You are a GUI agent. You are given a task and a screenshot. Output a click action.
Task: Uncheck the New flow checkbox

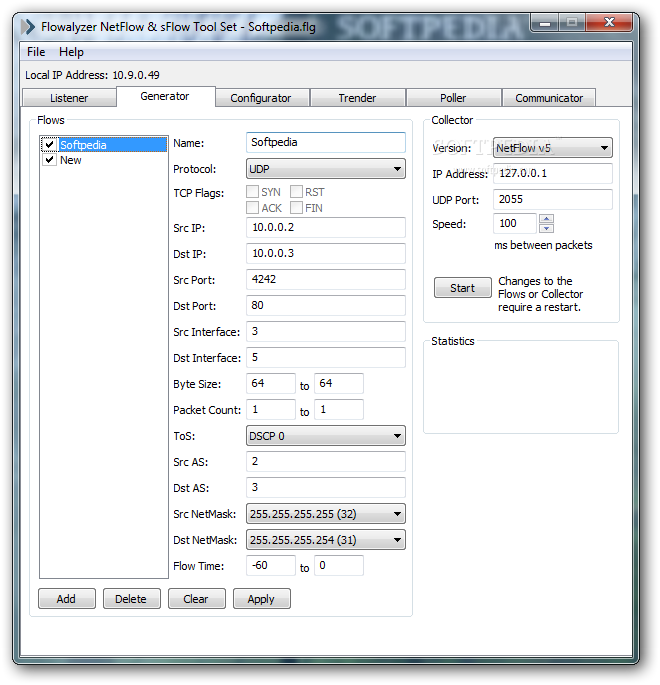pyautogui.click(x=49, y=159)
